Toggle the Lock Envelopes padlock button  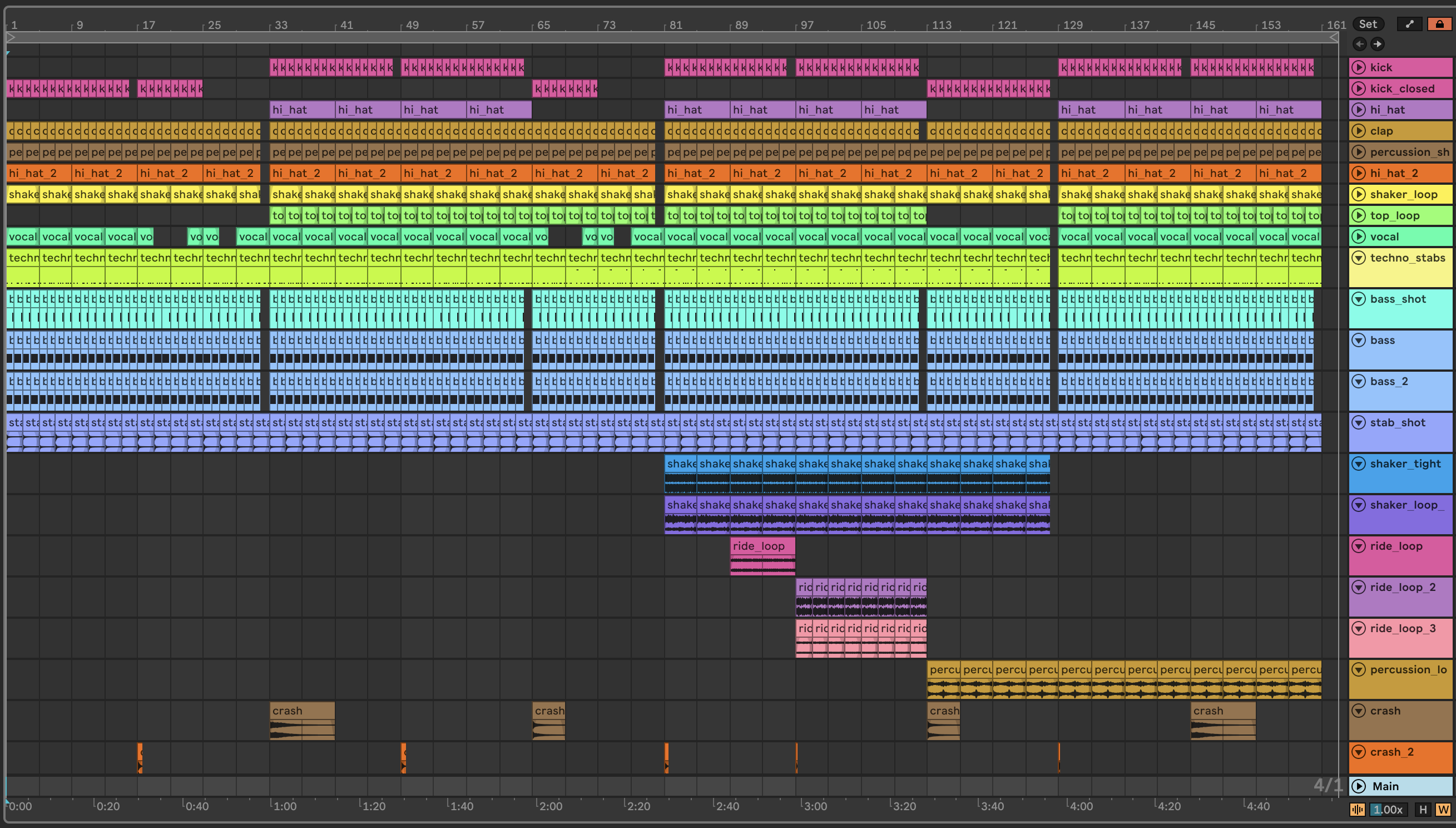click(1439, 24)
